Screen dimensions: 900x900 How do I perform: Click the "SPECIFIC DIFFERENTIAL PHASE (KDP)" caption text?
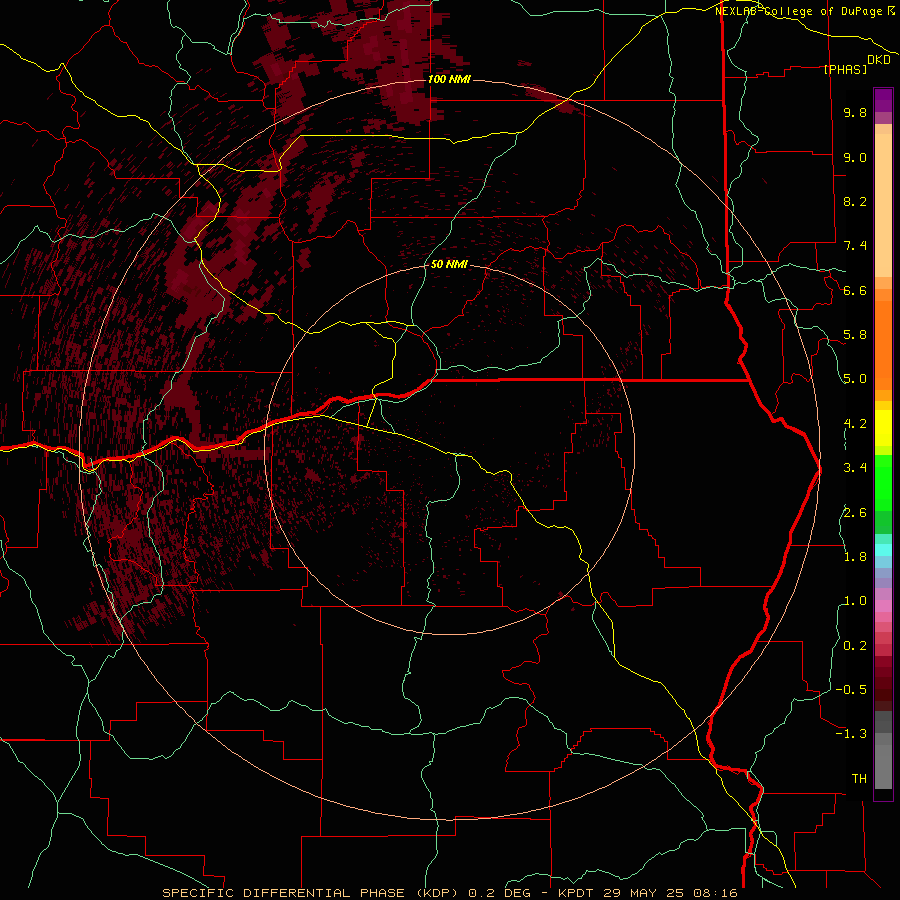pyautogui.click(x=311, y=893)
